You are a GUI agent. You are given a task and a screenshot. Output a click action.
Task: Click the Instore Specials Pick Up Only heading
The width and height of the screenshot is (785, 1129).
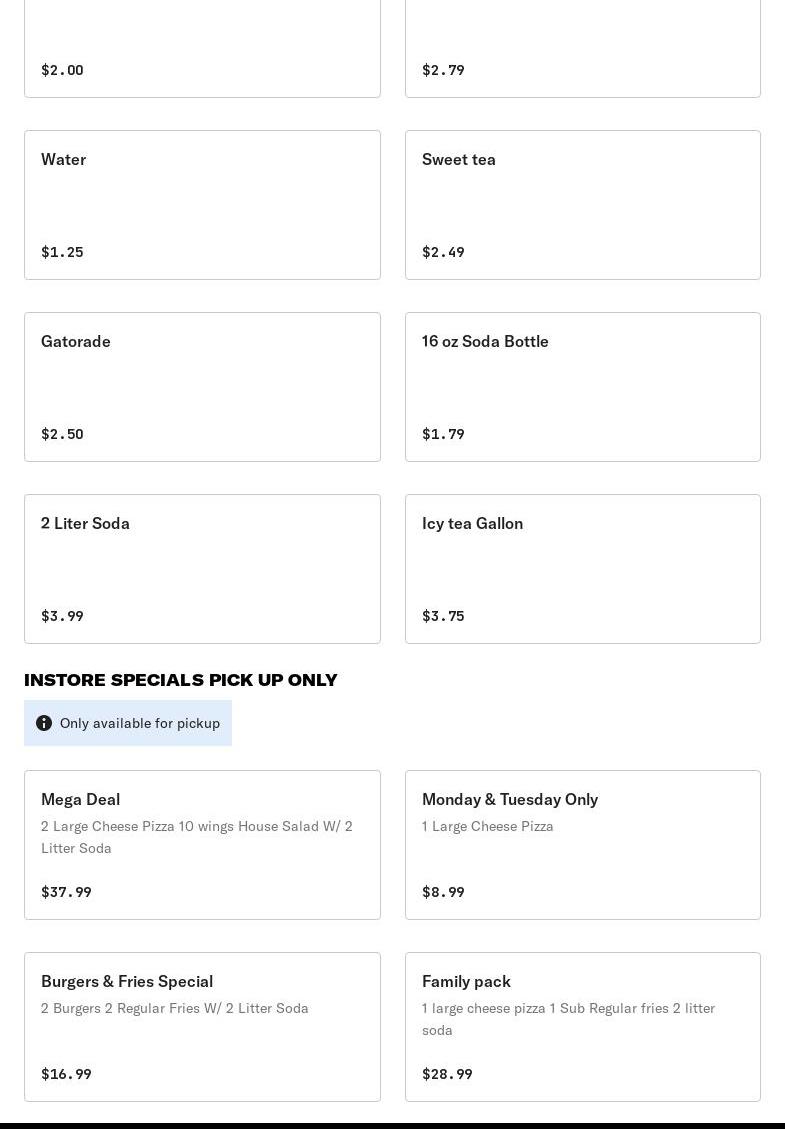coord(181,680)
